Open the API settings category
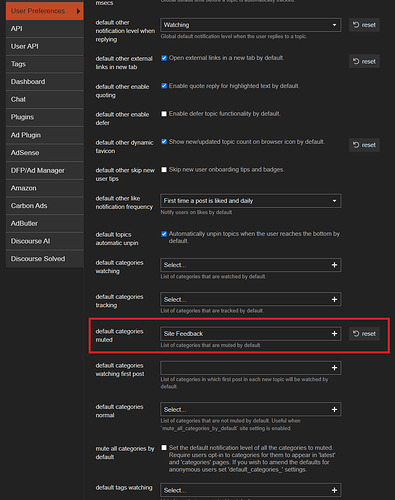This screenshot has width=395, height=500. (x=44, y=29)
